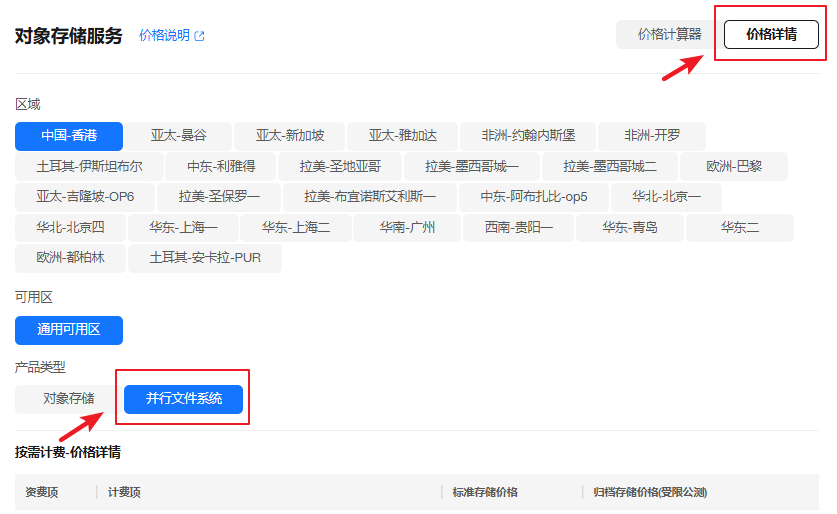Pick the 华南-广州 region
Viewport: 837px width, 514px height.
[407, 228]
